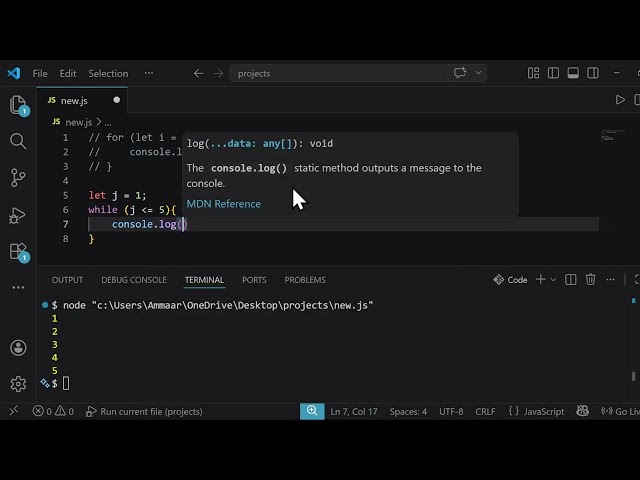The height and width of the screenshot is (480, 640).
Task: Switch to the DEBUG CONSOLE tab
Action: [x=134, y=280]
